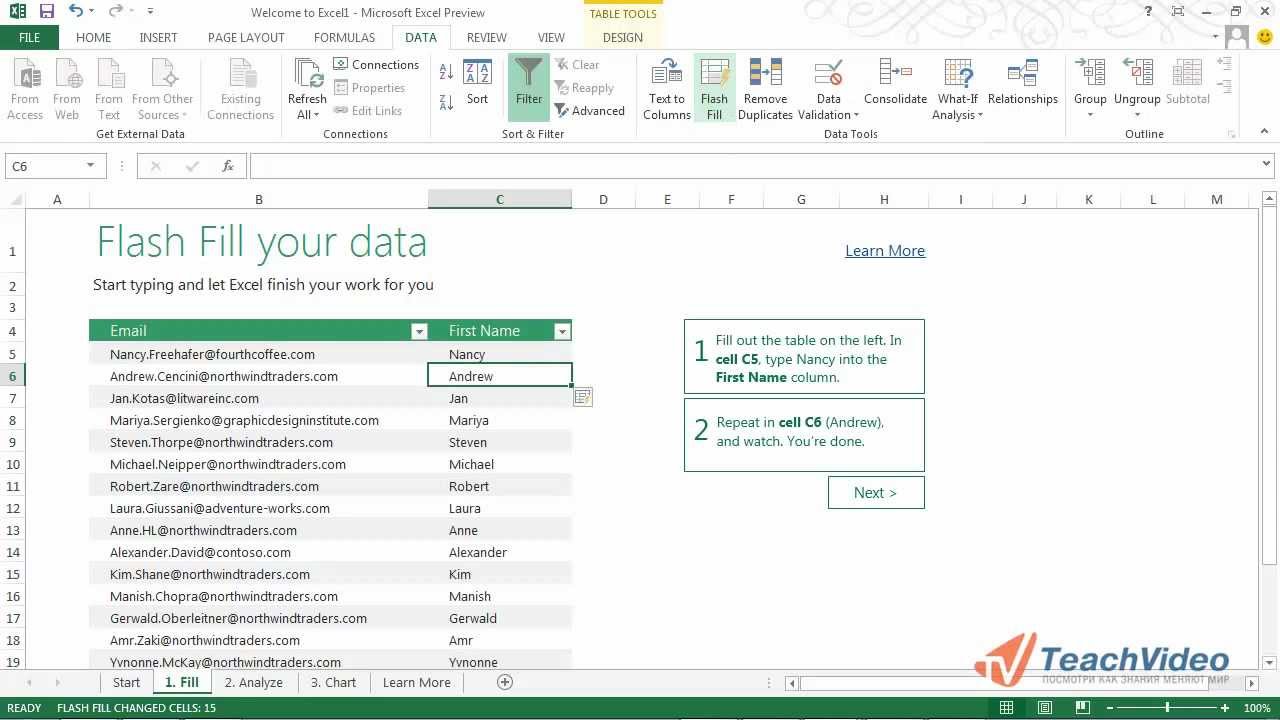Image resolution: width=1280 pixels, height=720 pixels.
Task: Switch to Page Break Preview icon
Action: tap(1083, 707)
